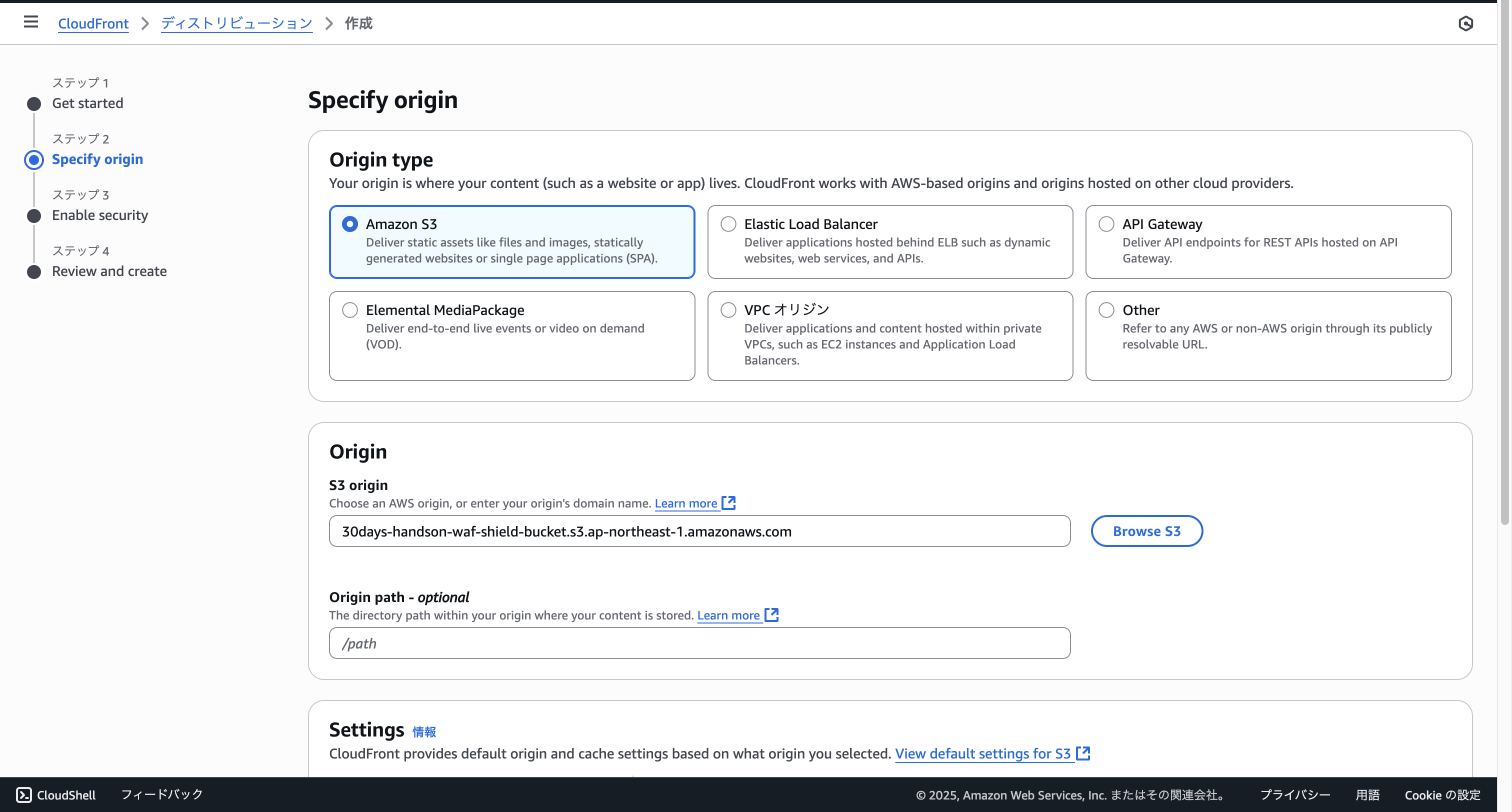
Task: Choose the VPC オリジン origin type
Action: point(728,310)
